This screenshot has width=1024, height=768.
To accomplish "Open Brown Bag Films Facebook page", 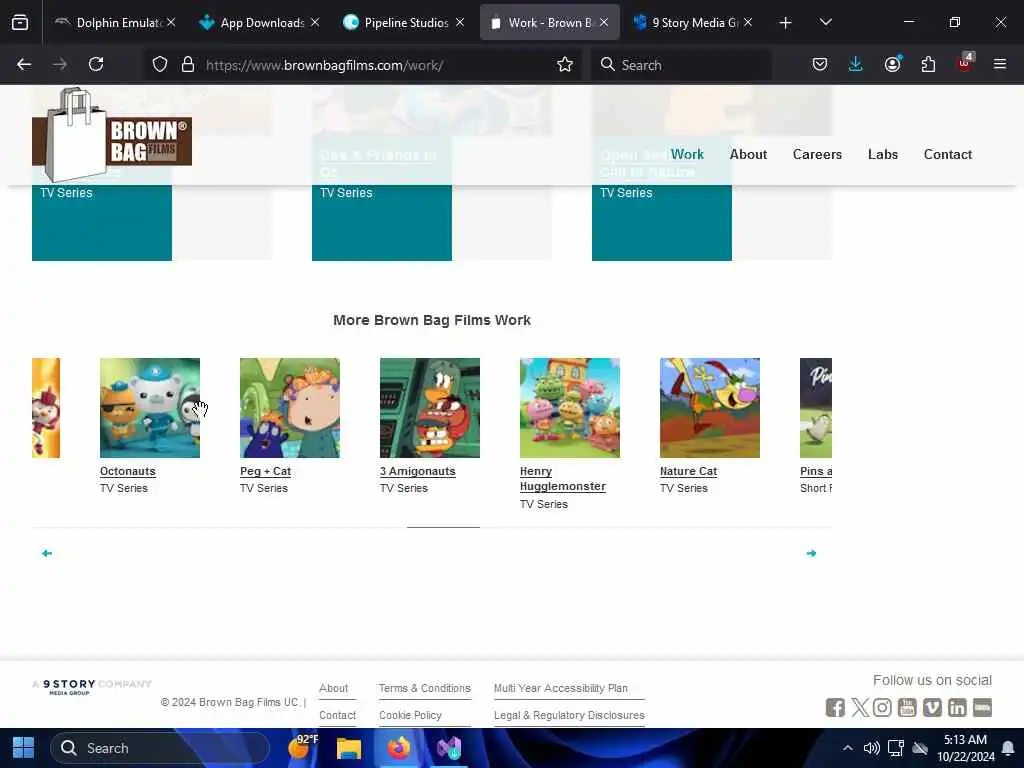I will point(835,707).
